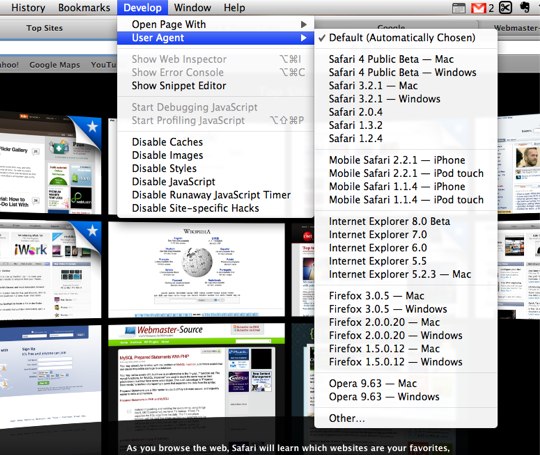Open the Window menu
Viewport: 540px width, 455px height.
pyautogui.click(x=192, y=8)
